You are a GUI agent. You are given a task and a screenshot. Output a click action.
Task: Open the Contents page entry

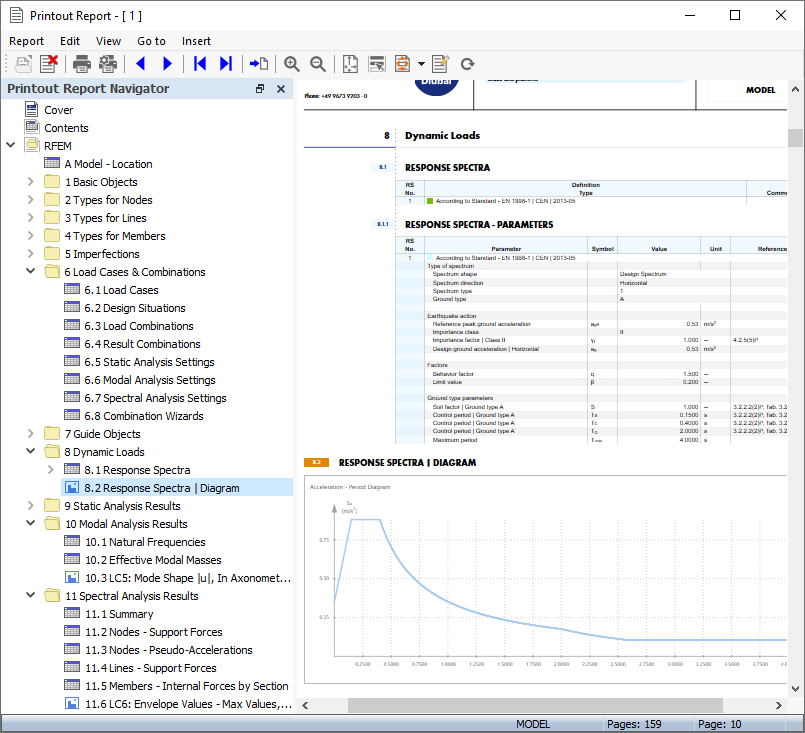pos(66,128)
